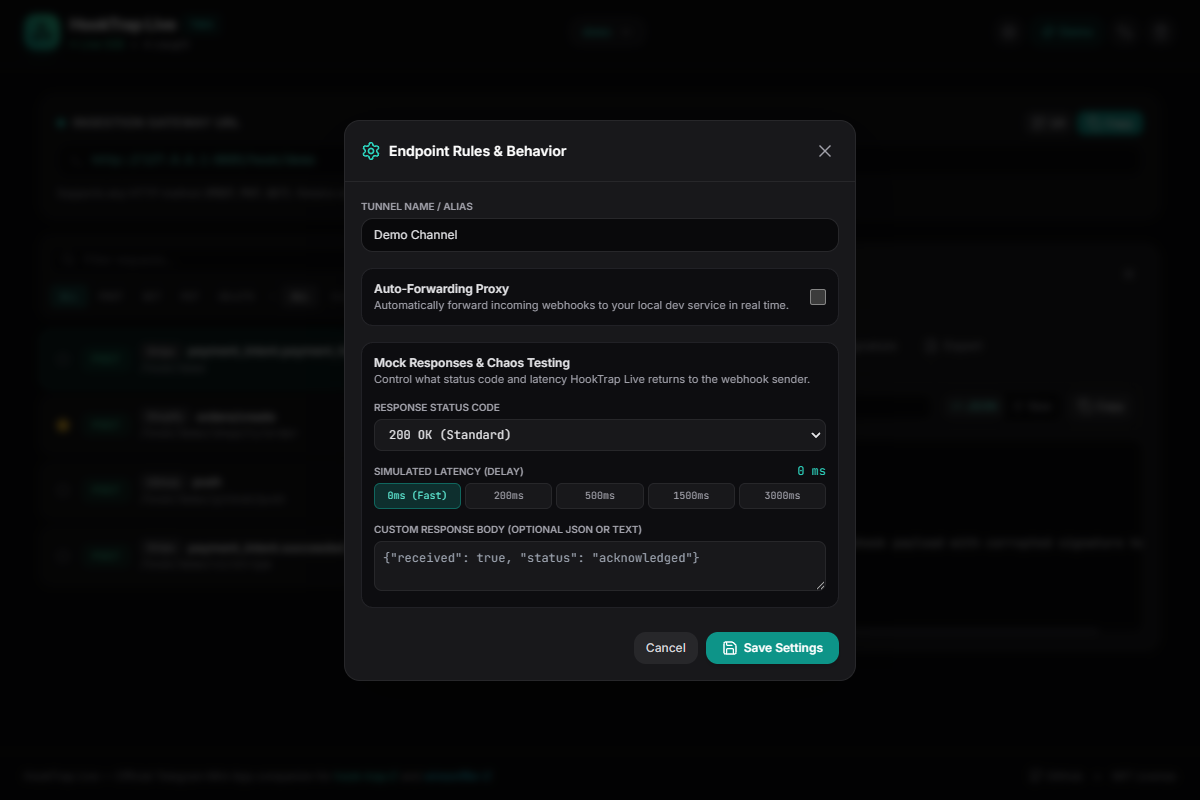Click the "0 ms" latency value
This screenshot has width=1200, height=800.
pyautogui.click(x=811, y=471)
